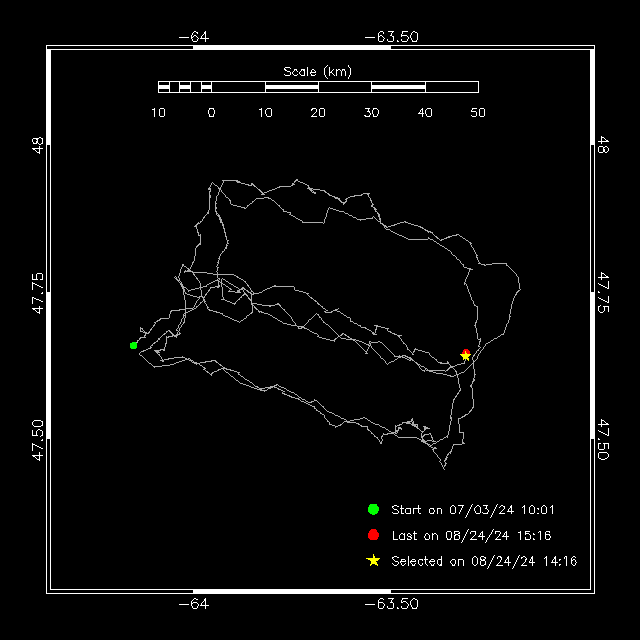This screenshot has height=640, width=640.
Task: Click the yellow star in the legend
Action: [373, 560]
